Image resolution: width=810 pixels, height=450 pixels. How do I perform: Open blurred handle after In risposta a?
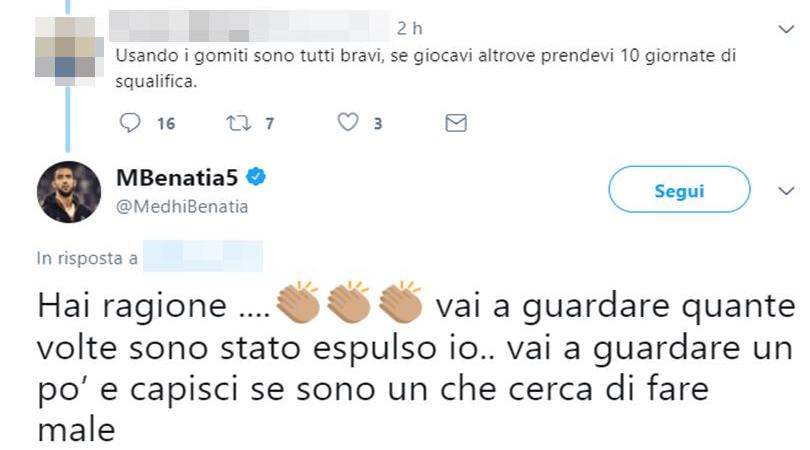202,256
